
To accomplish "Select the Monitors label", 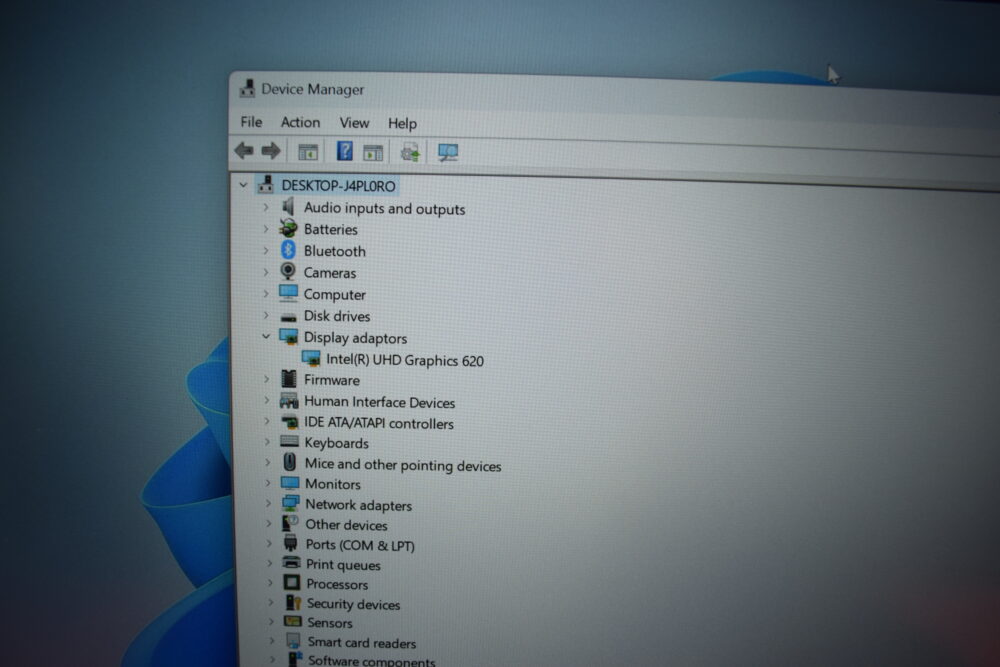I will coord(332,484).
